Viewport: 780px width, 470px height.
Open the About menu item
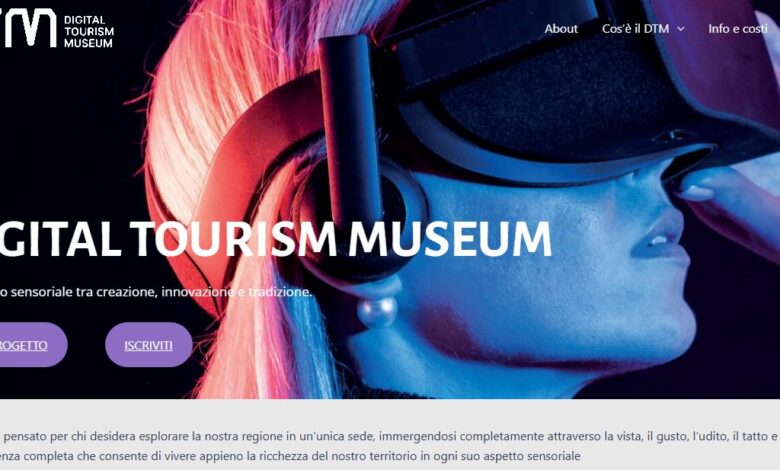pos(561,29)
